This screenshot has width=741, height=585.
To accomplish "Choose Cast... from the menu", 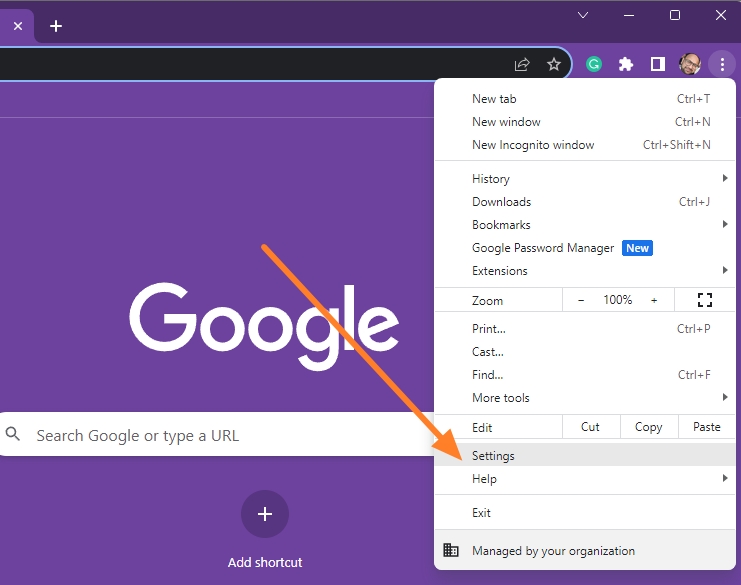I will tap(585, 352).
